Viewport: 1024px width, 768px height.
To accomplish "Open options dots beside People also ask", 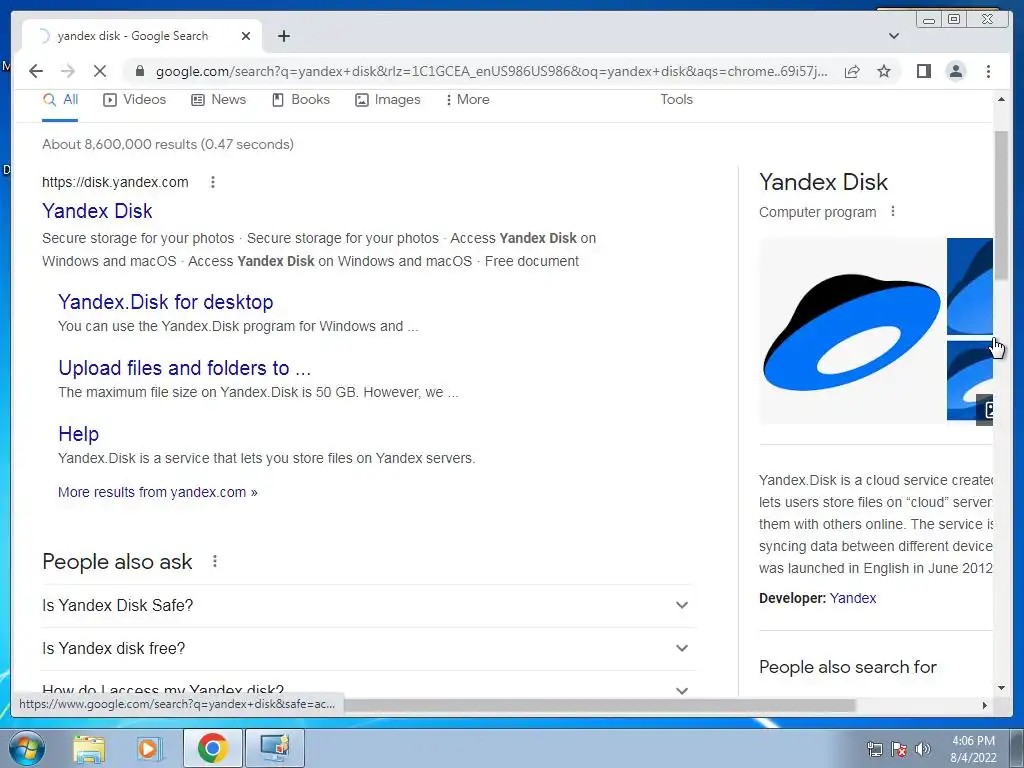I will (215, 561).
